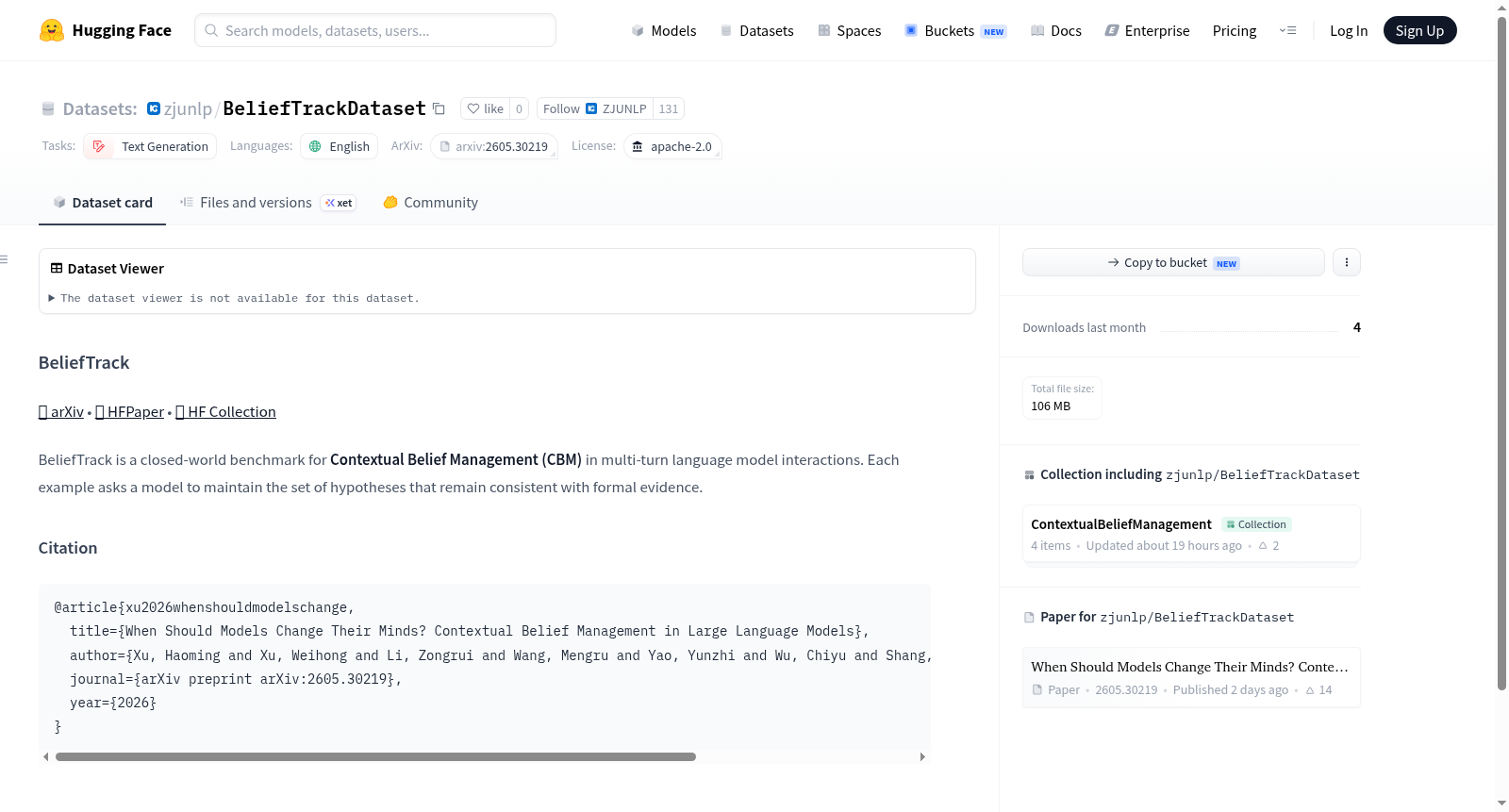Image resolution: width=1509 pixels, height=812 pixels.
Task: Open the more options kebab menu
Action: pyautogui.click(x=1347, y=262)
